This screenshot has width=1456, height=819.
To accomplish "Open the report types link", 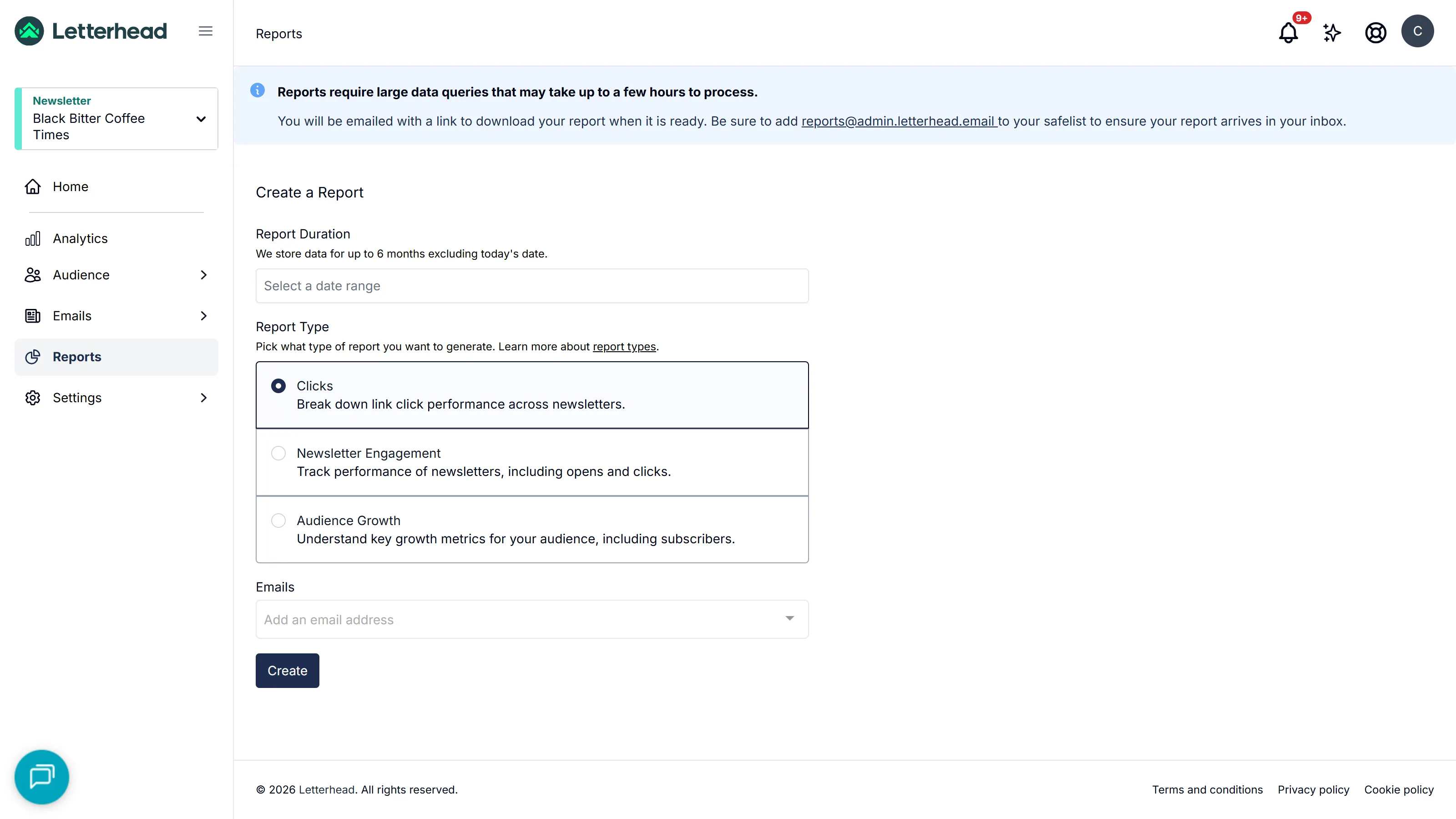I will tap(624, 346).
